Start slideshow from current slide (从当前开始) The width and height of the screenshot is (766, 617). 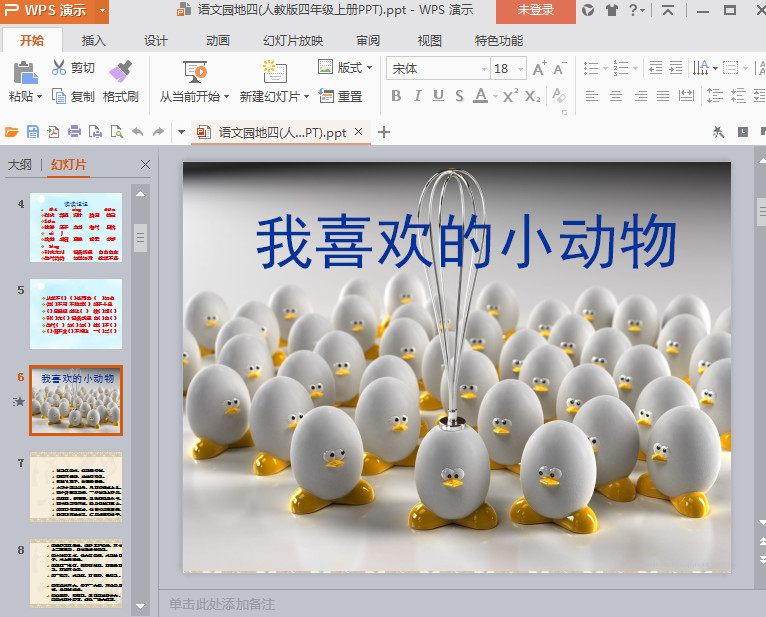195,72
